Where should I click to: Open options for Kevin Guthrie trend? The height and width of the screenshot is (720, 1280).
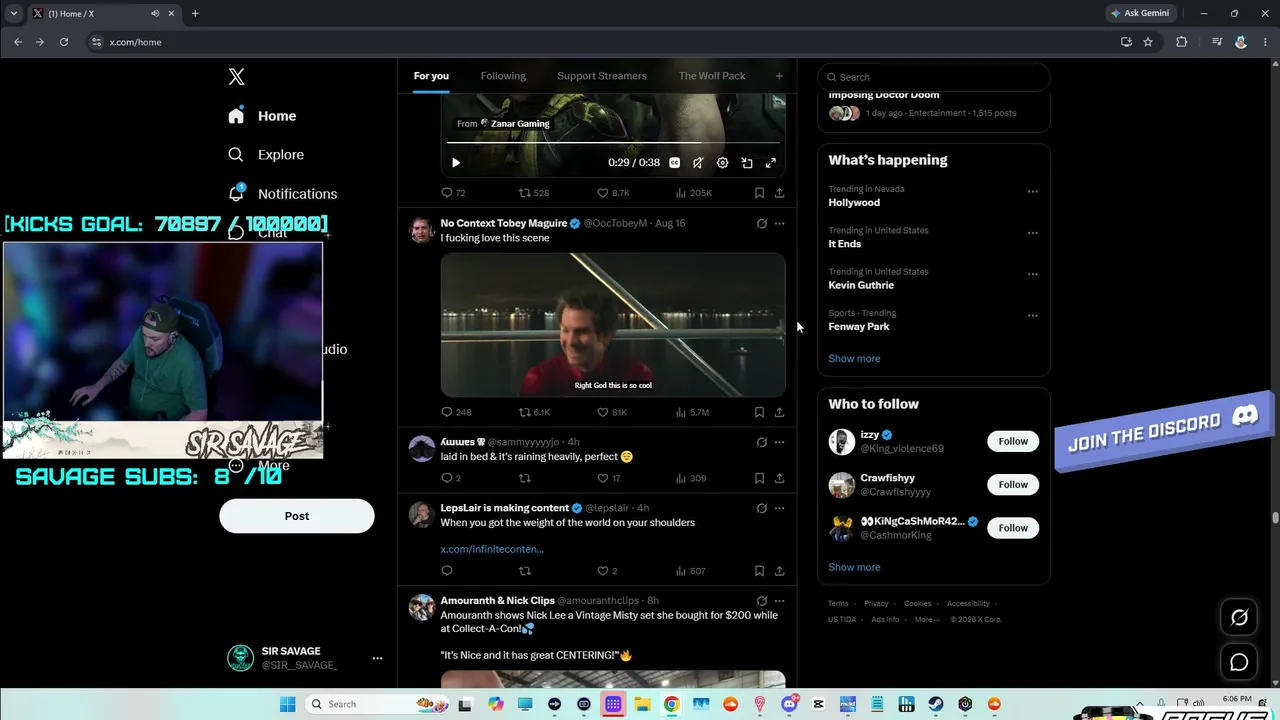coord(1033,274)
